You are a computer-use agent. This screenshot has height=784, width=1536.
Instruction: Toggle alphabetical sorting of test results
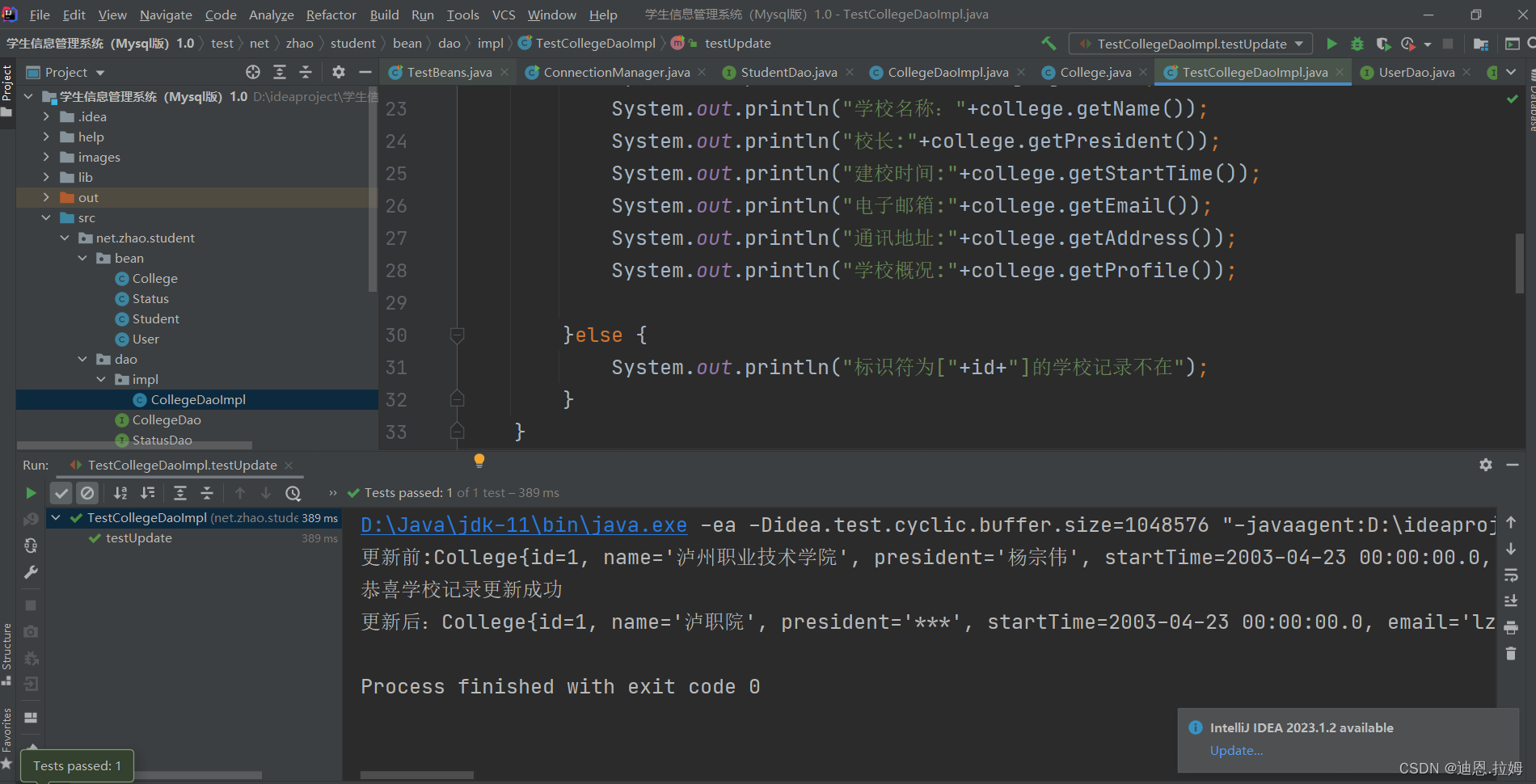pos(120,493)
